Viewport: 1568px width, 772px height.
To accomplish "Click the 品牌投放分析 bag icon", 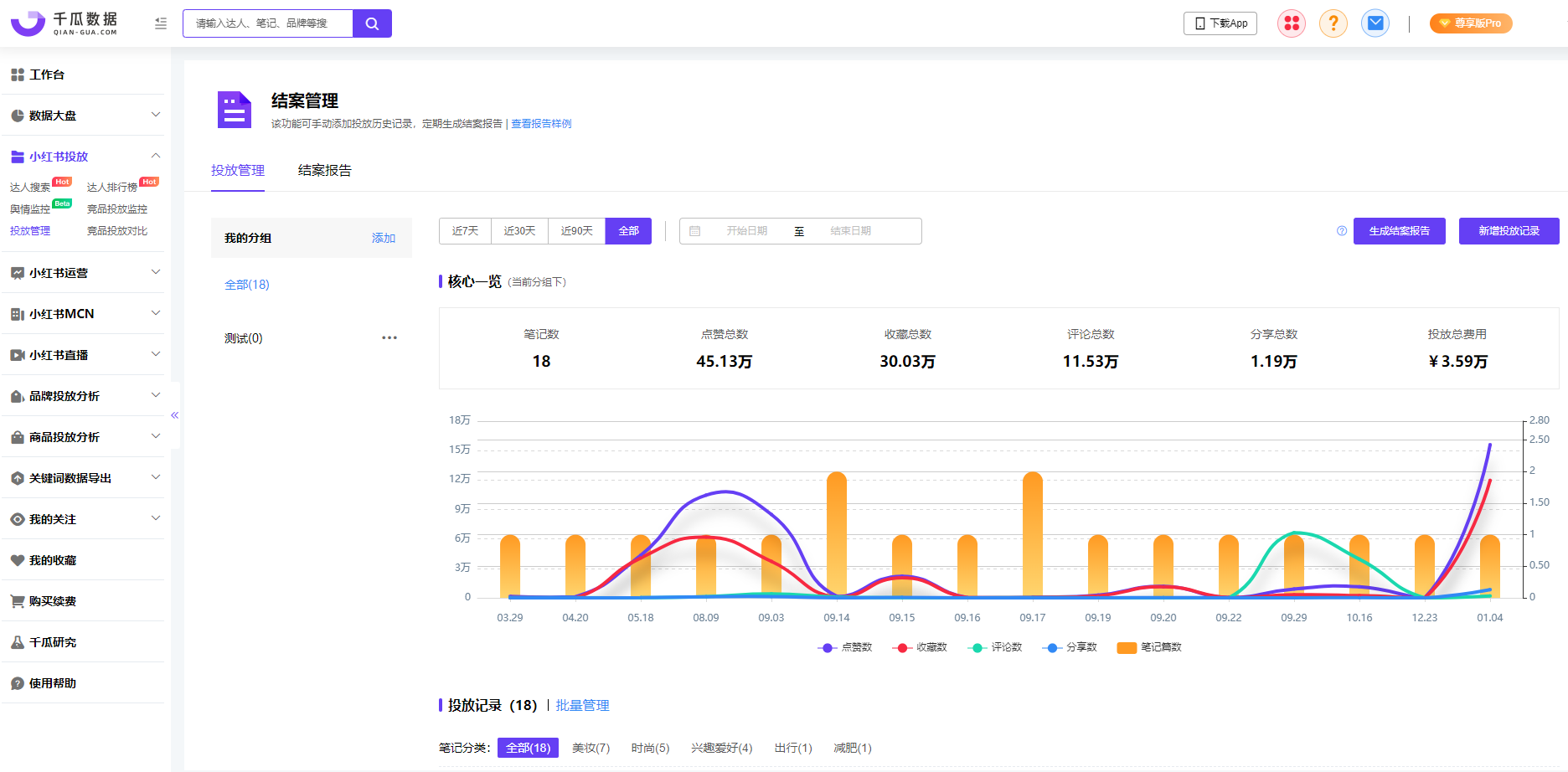I will [18, 396].
